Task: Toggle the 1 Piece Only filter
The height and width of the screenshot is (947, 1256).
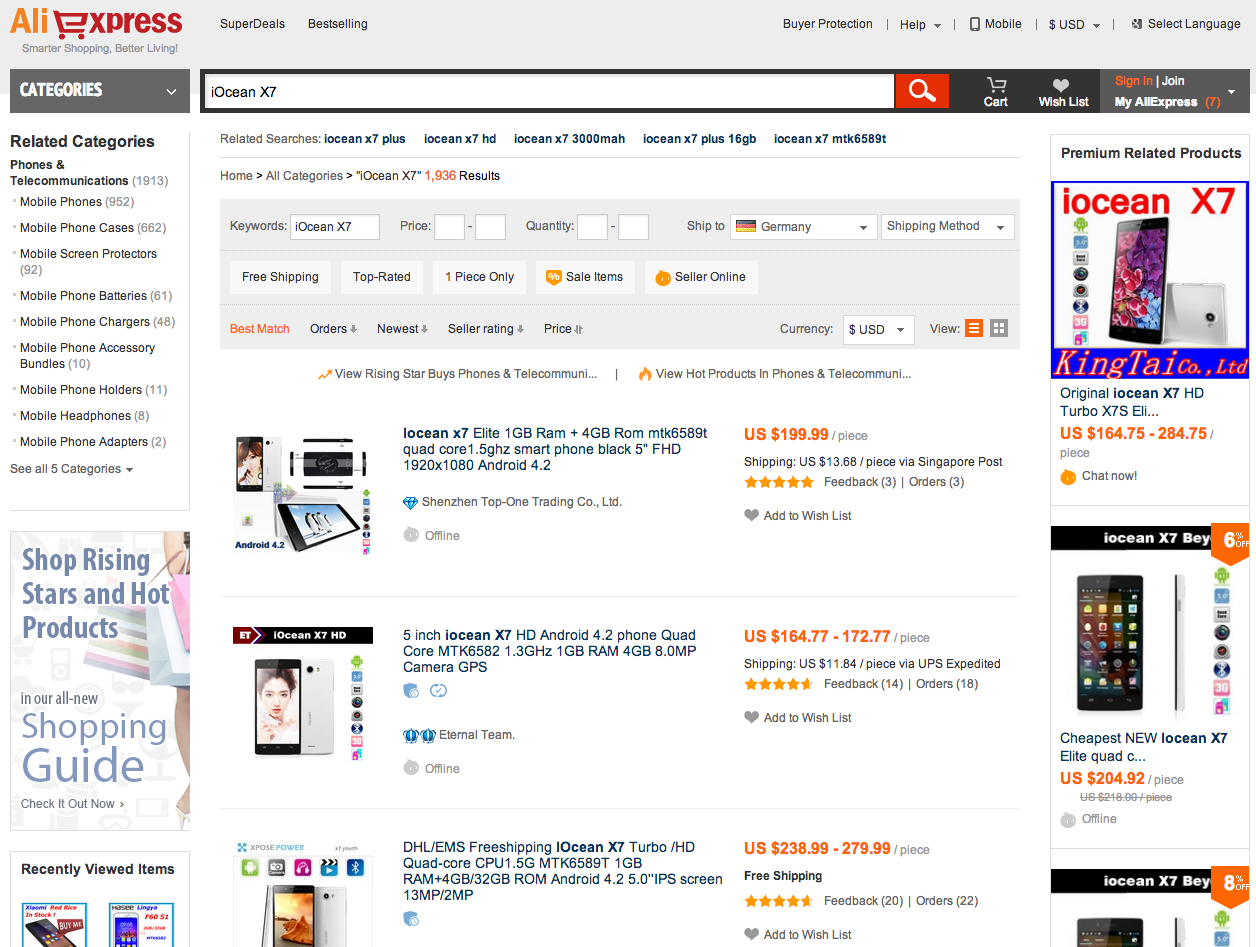Action: click(480, 277)
